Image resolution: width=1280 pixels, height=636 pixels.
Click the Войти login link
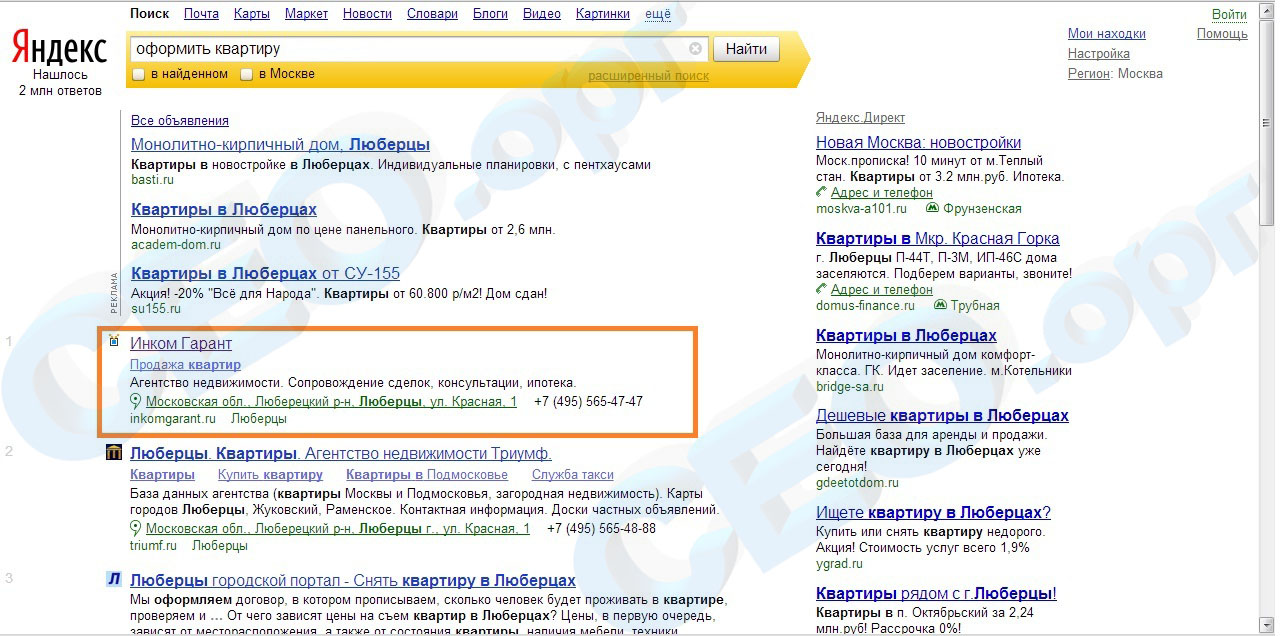1229,15
